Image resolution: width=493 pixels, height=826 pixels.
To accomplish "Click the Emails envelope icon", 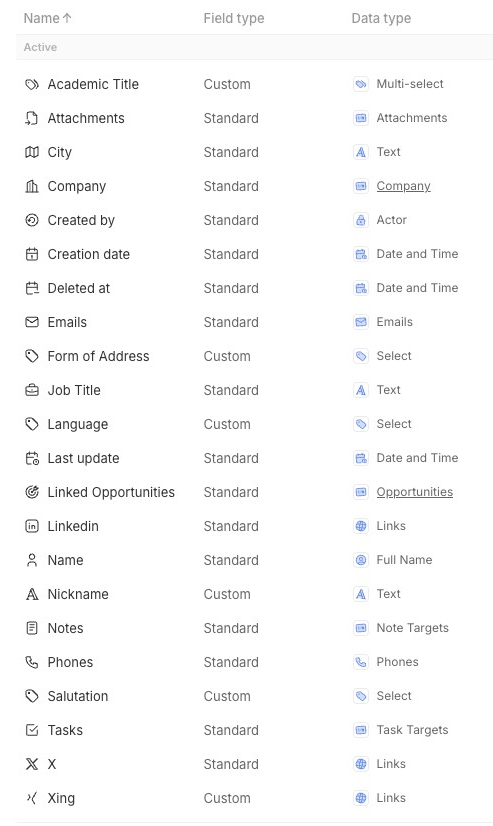I will 32,322.
